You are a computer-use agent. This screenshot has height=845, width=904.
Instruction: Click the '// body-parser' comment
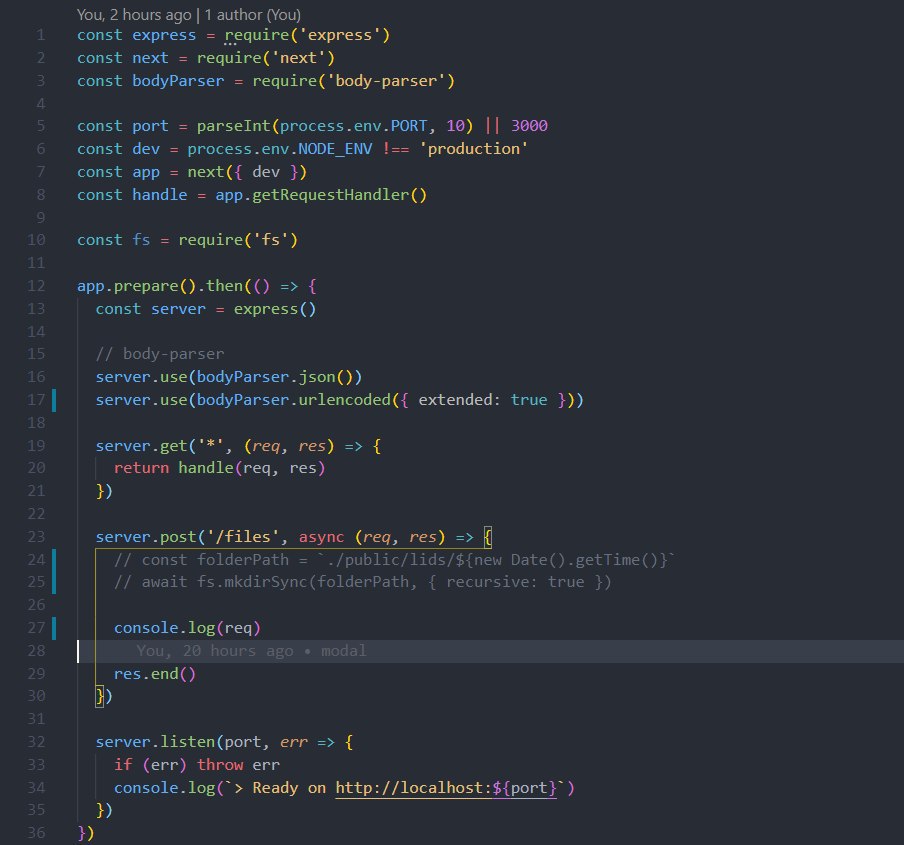(160, 354)
